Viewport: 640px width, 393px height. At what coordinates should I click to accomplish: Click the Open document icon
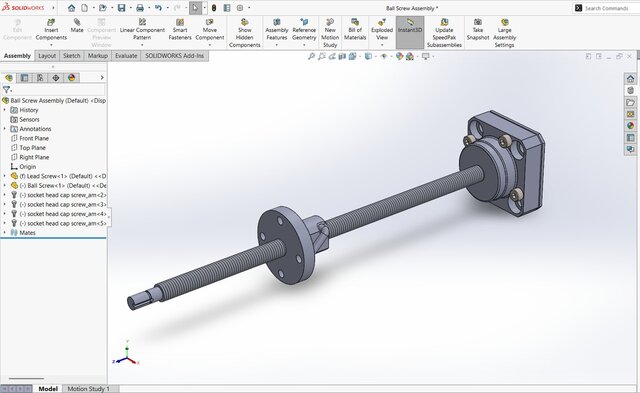tap(103, 8)
